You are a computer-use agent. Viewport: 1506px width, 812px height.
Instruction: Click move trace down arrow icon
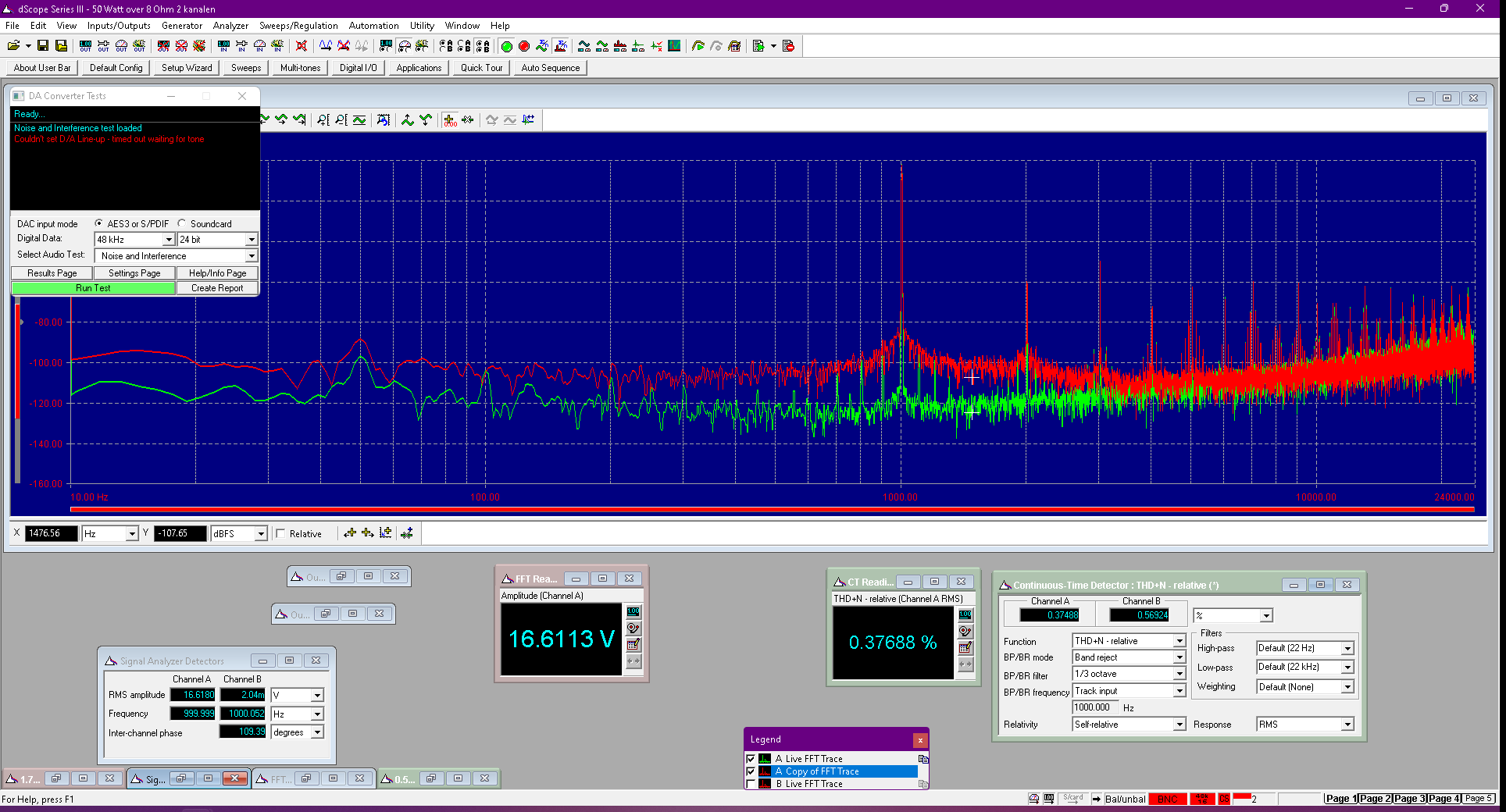[426, 119]
